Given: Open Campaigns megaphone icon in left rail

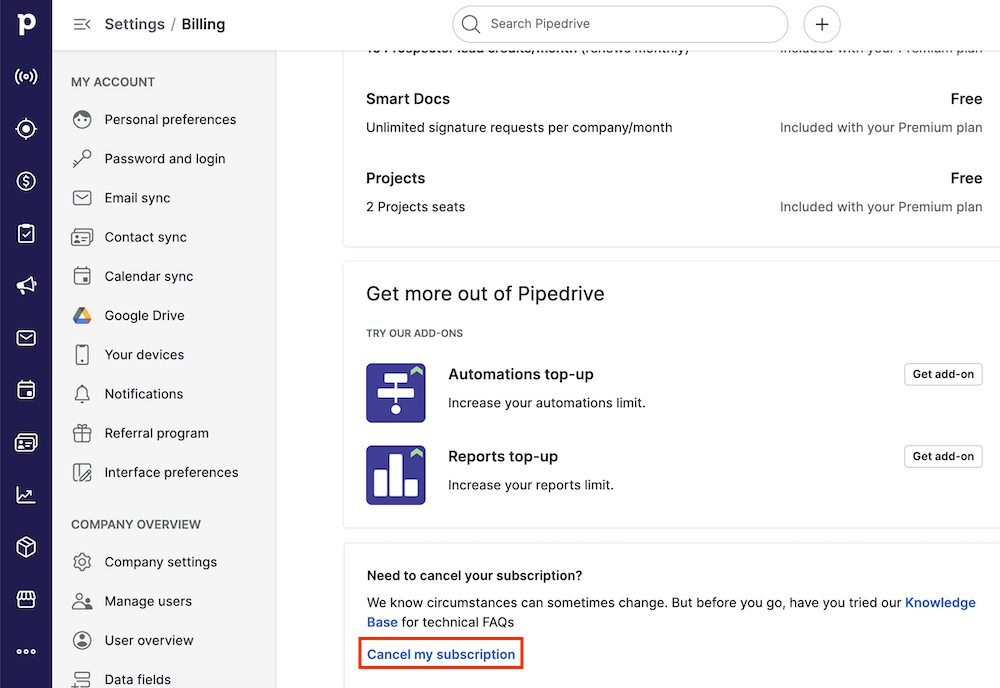Looking at the screenshot, I should click(26, 285).
